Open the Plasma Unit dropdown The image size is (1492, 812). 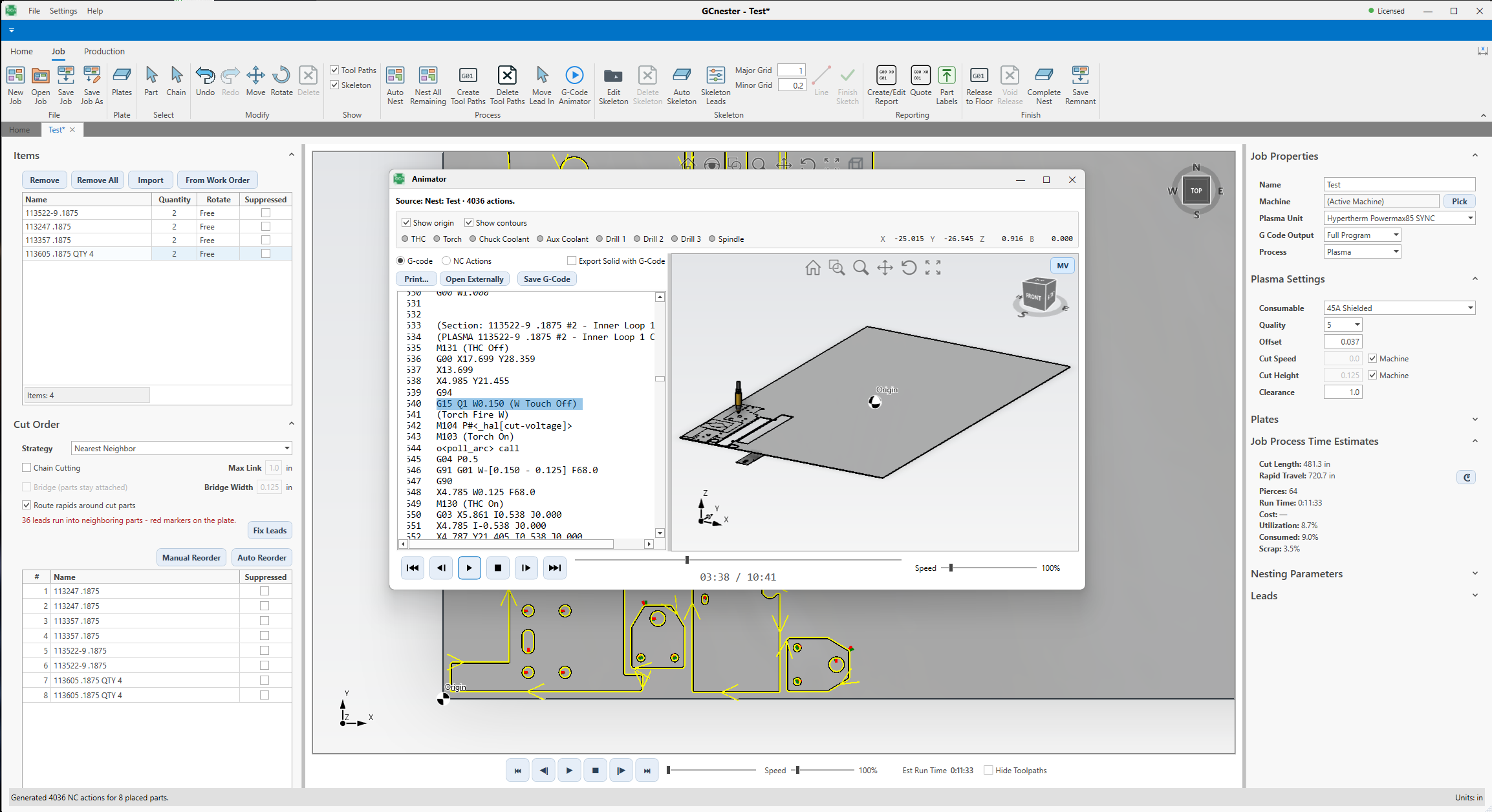pyautogui.click(x=1400, y=218)
